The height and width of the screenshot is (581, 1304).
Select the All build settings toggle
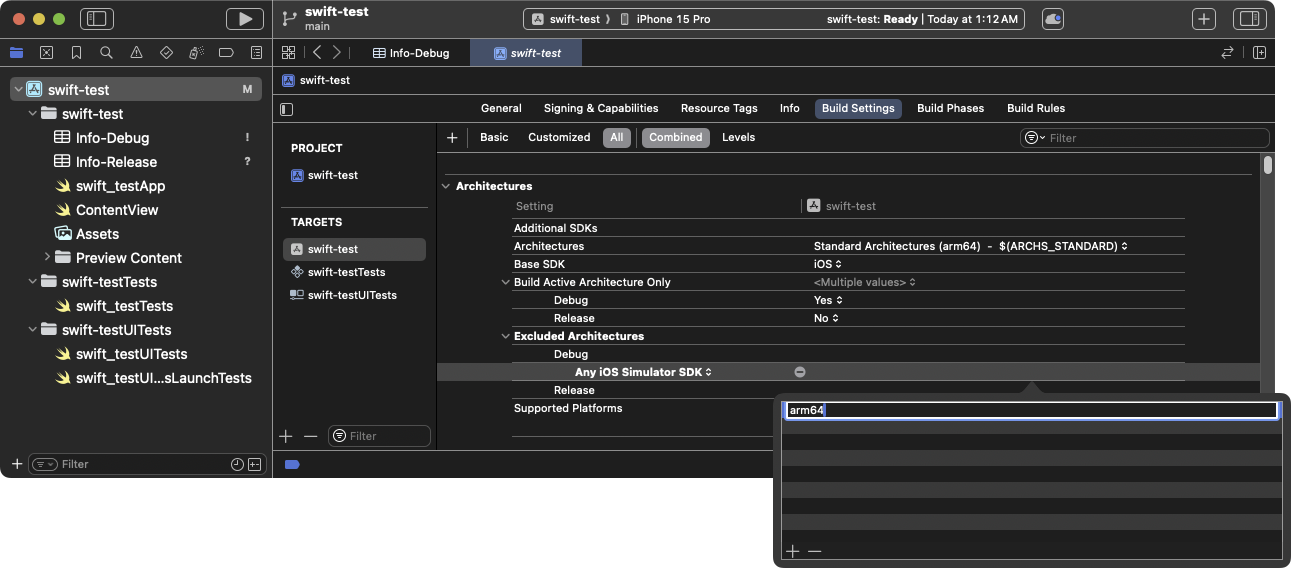[x=617, y=137]
